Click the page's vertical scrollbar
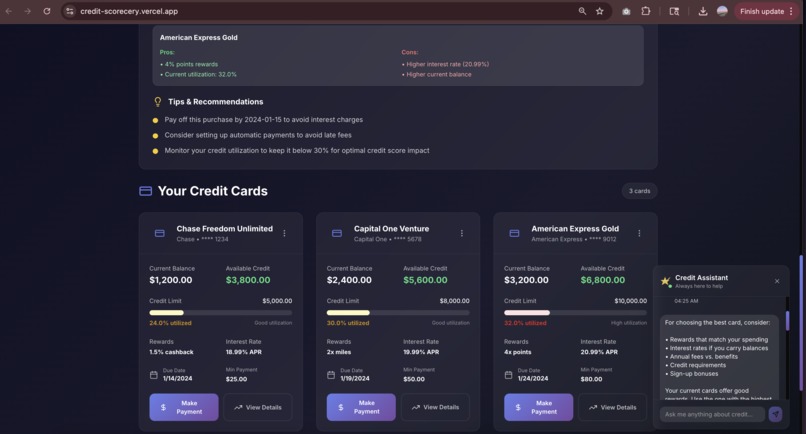This screenshot has height=434, width=806. [801, 323]
